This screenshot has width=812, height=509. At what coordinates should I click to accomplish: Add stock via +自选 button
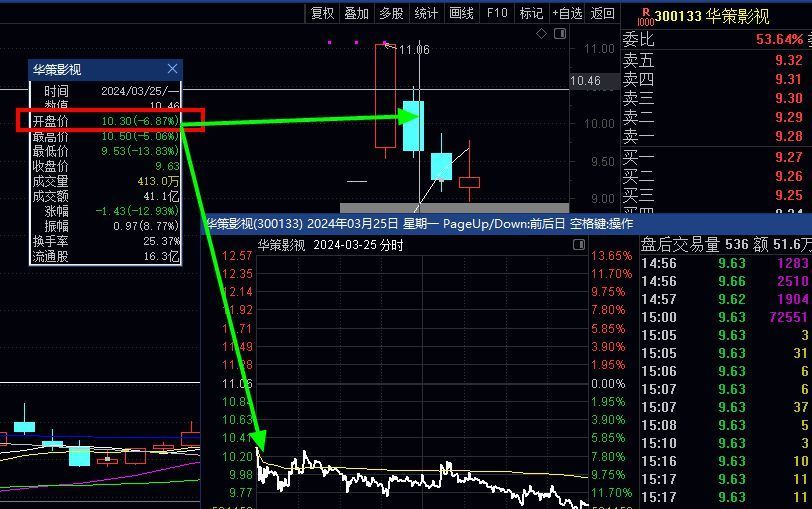click(x=567, y=13)
